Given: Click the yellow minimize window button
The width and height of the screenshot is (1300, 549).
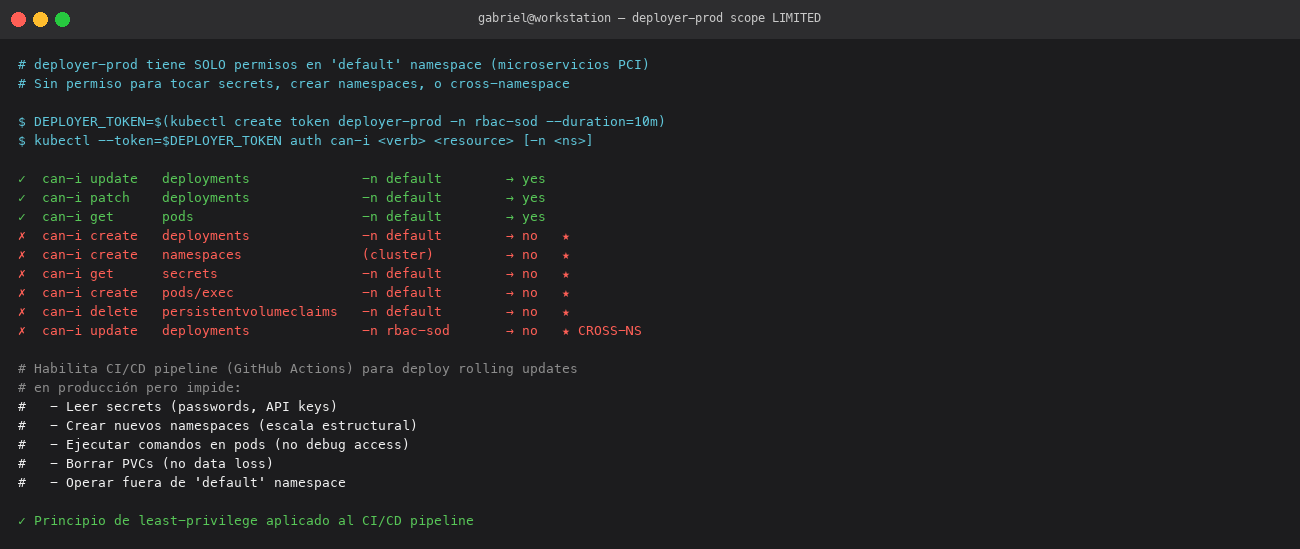Looking at the screenshot, I should (x=40, y=19).
